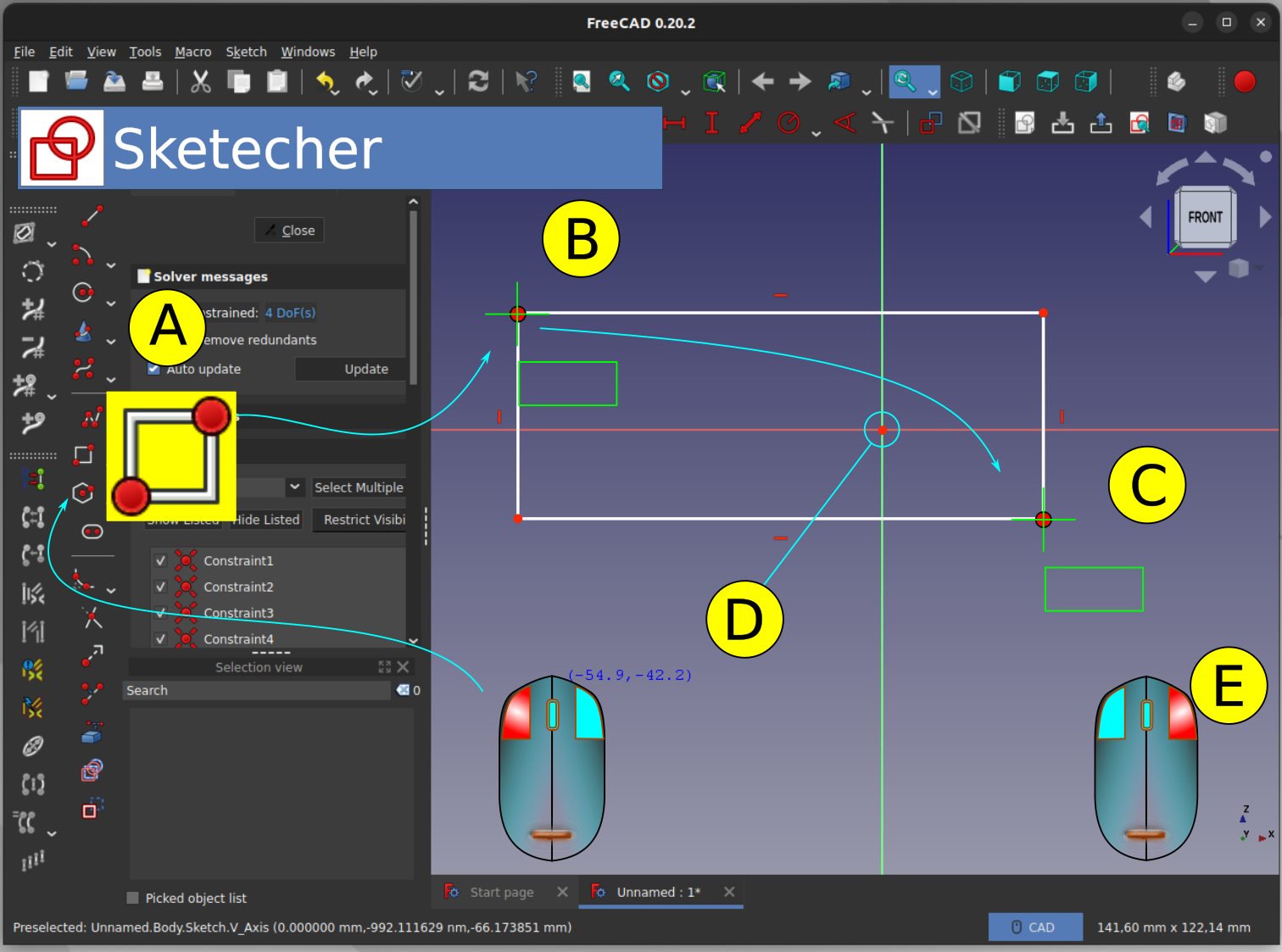Select the isometric view cube icon
Image resolution: width=1282 pixels, height=952 pixels.
961,81
